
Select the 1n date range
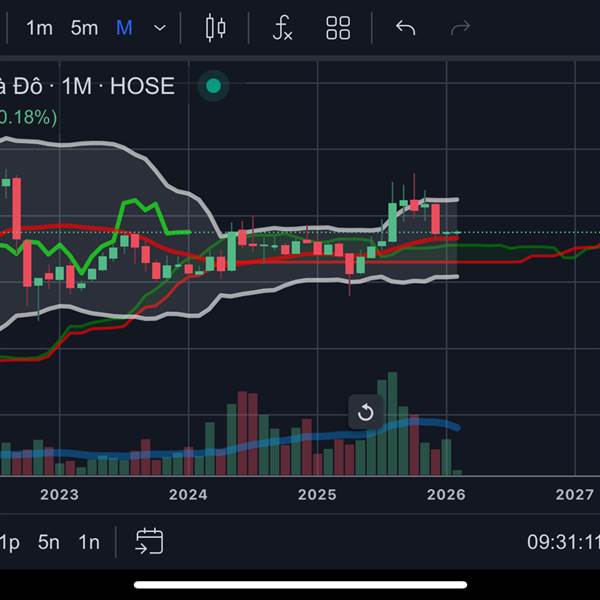[x=89, y=542]
